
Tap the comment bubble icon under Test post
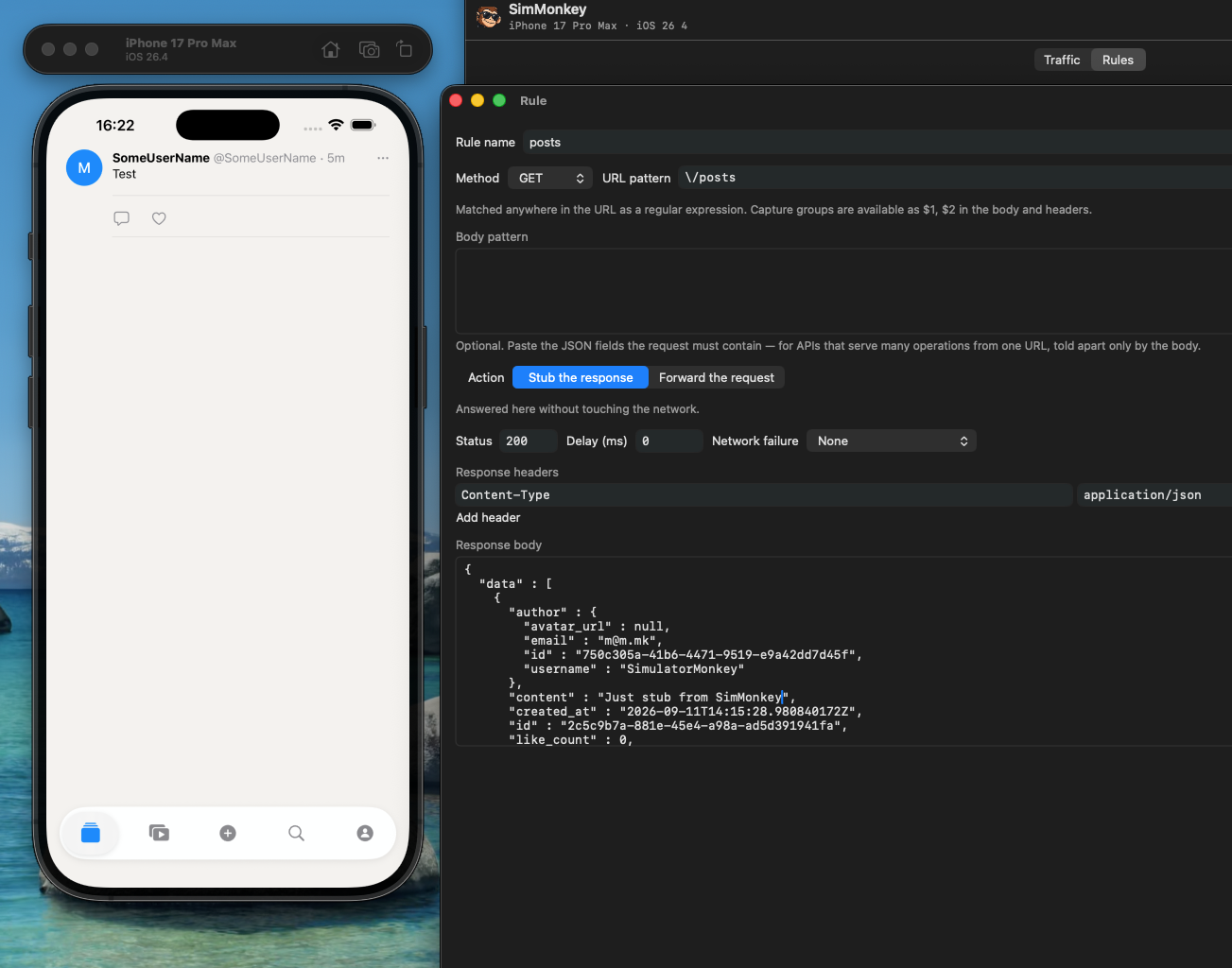[x=121, y=218]
